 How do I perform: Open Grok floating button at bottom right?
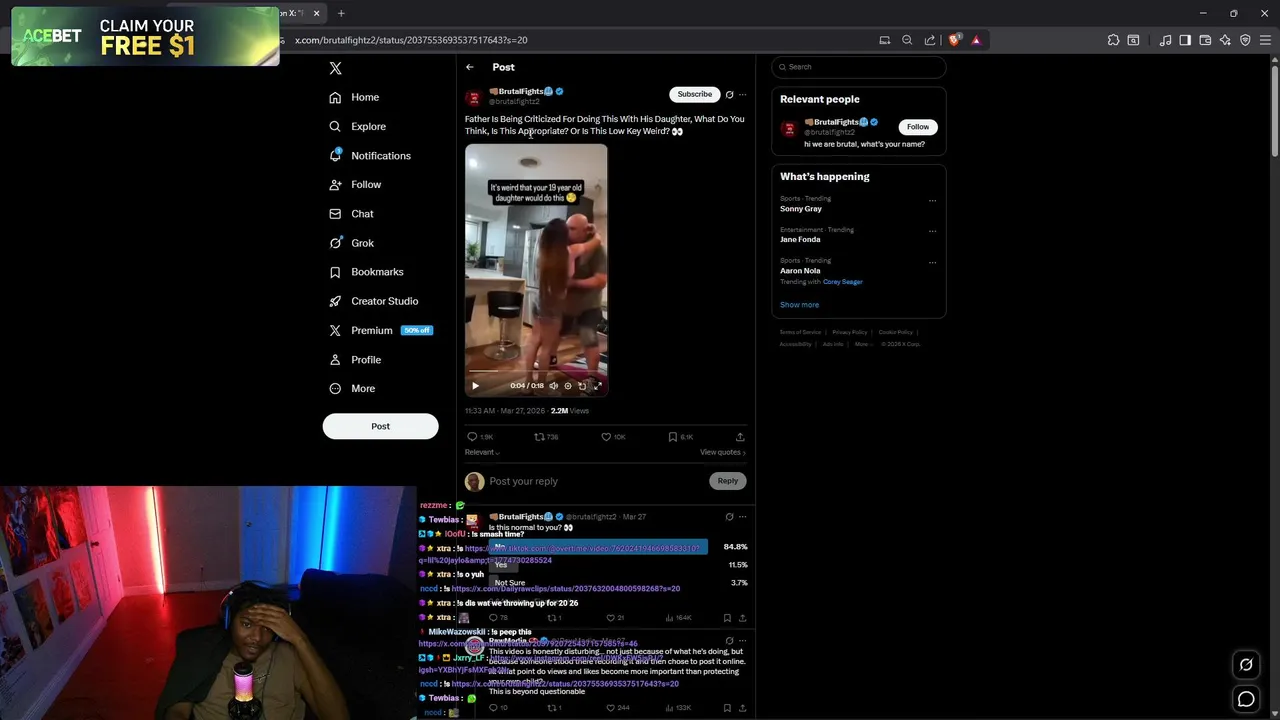[1246, 665]
